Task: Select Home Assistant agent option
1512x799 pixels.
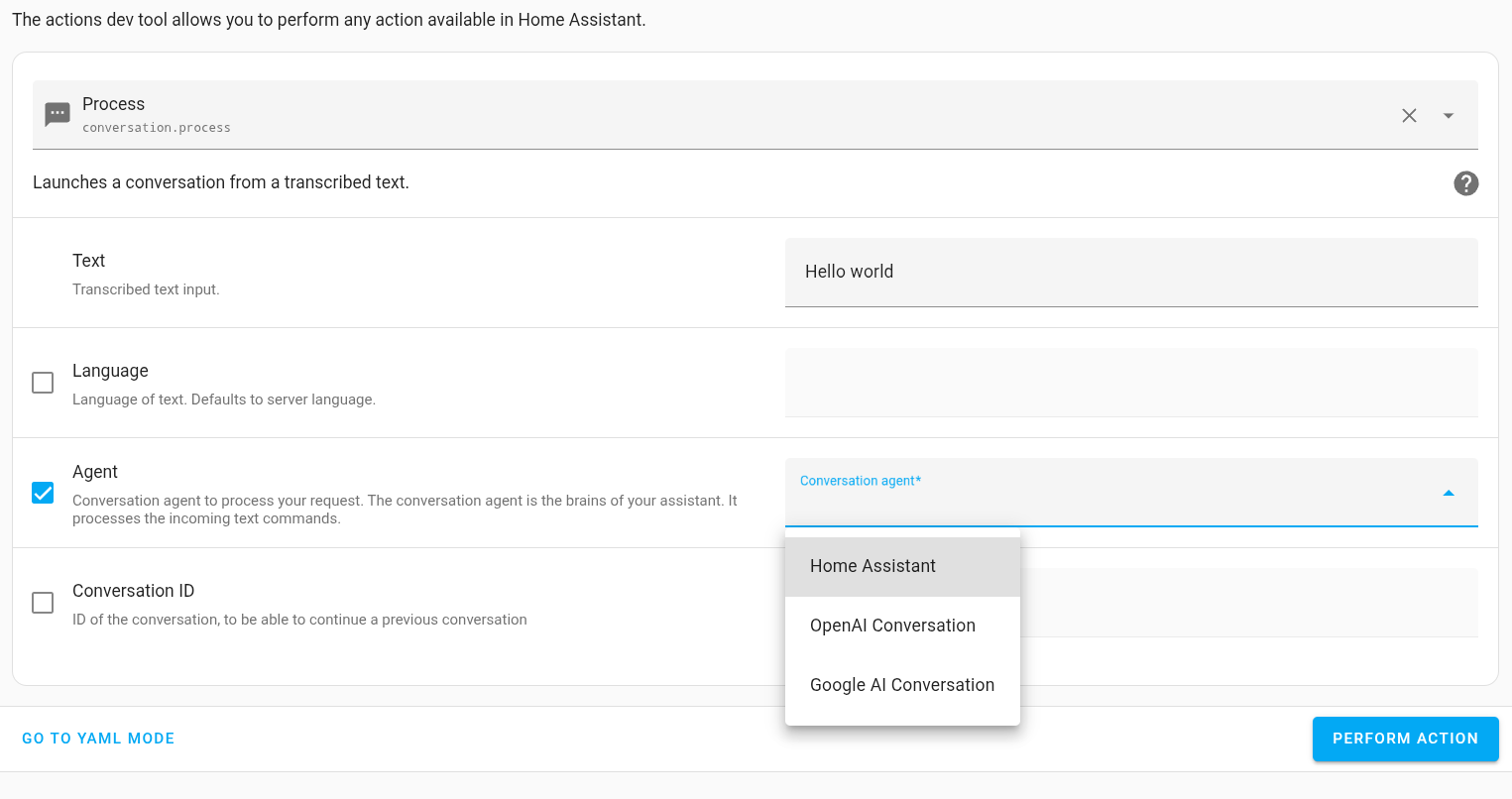Action: point(902,566)
